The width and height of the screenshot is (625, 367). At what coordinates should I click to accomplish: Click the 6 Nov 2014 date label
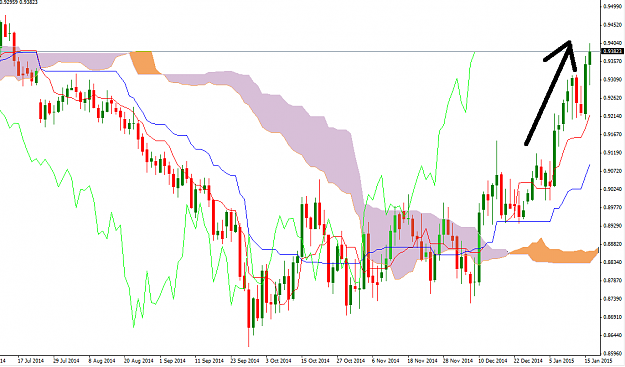point(385,361)
